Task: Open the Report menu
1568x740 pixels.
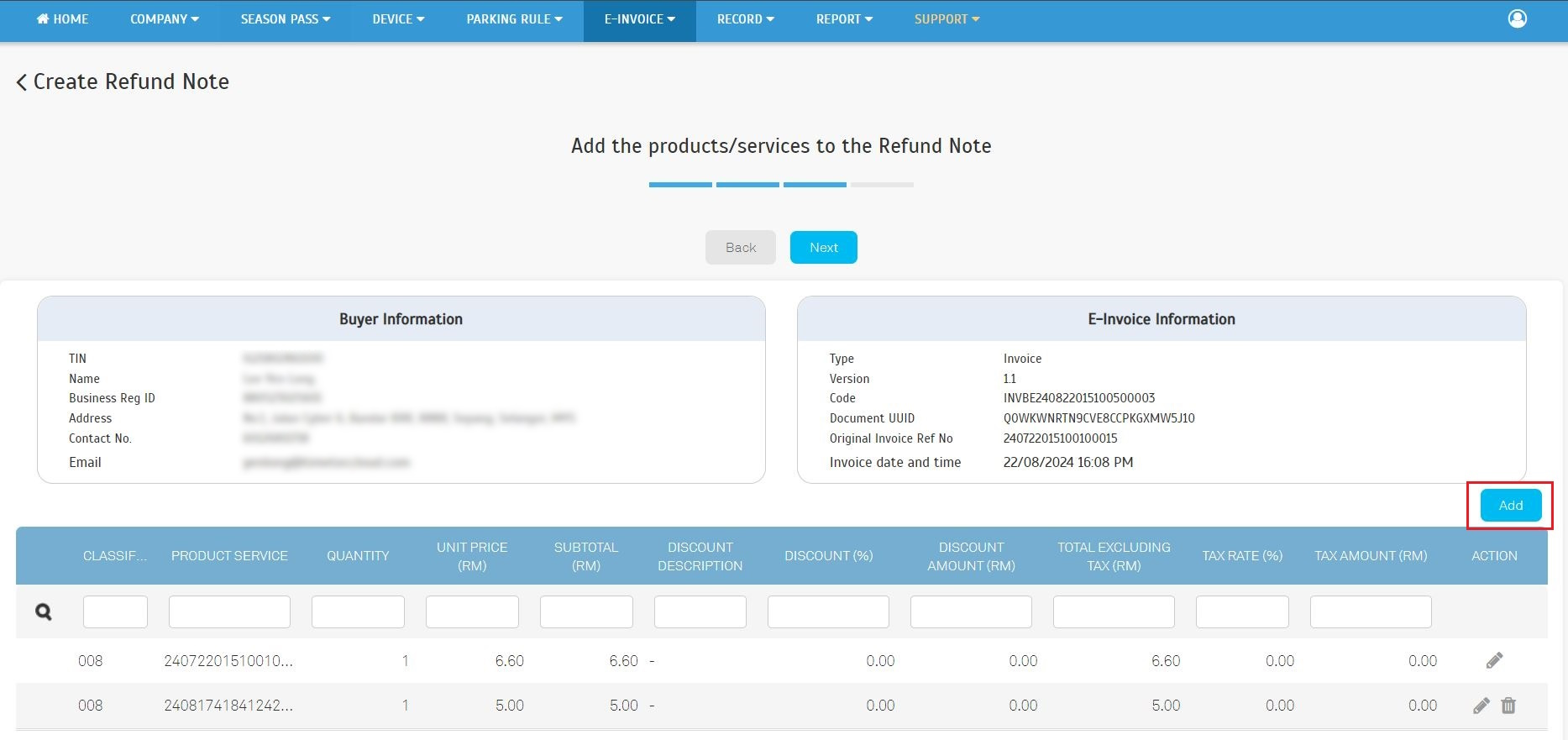Action: (844, 18)
